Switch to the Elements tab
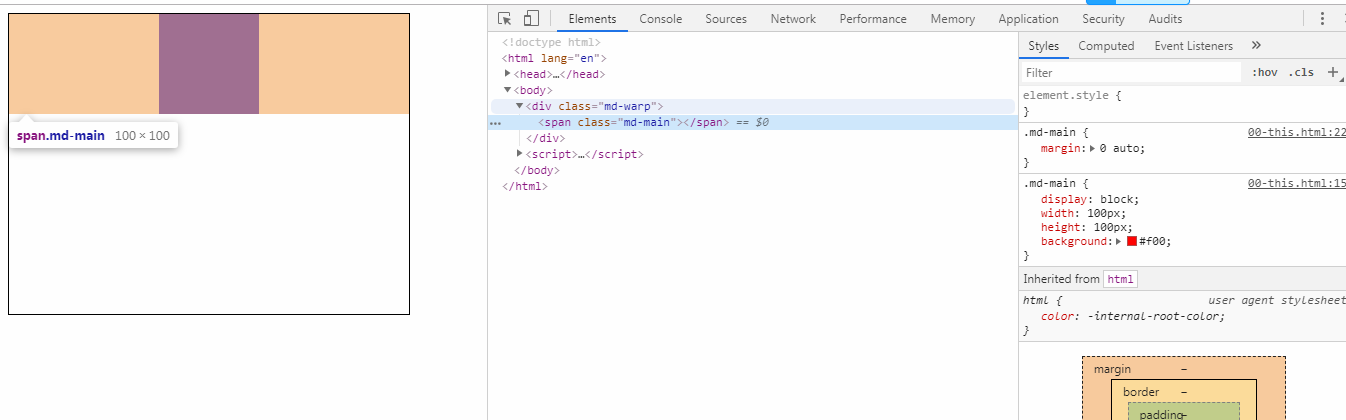Viewport: 1346px width, 420px height. 592,19
